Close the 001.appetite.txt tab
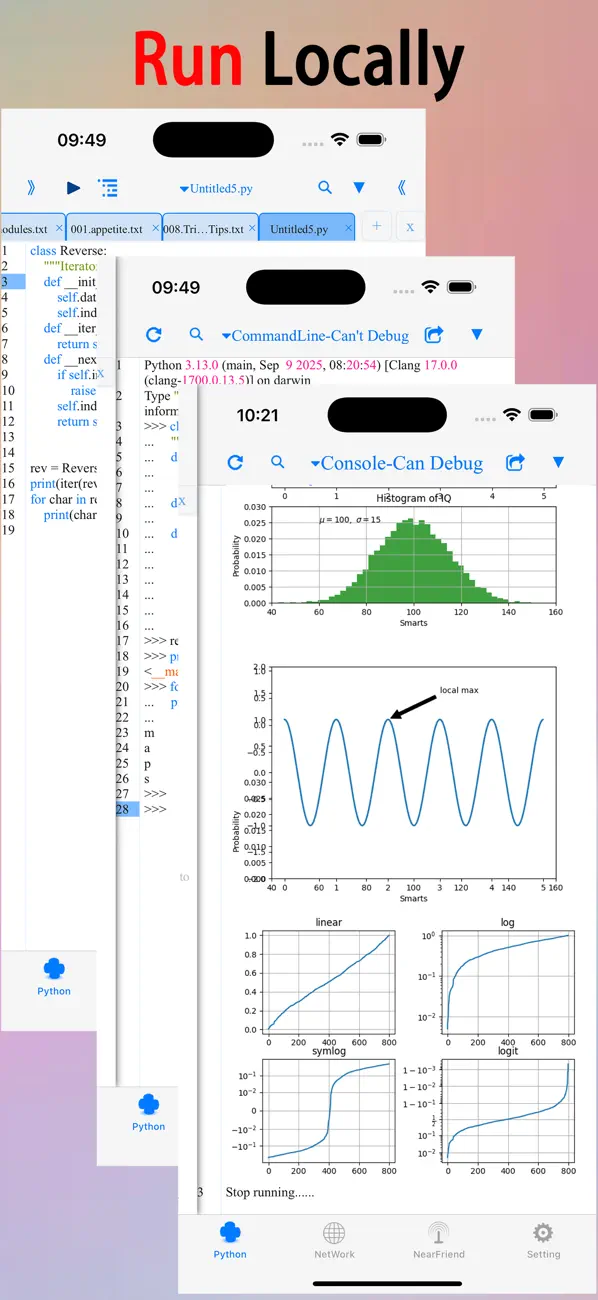Screen dimensions: 598x1300 pos(154,229)
